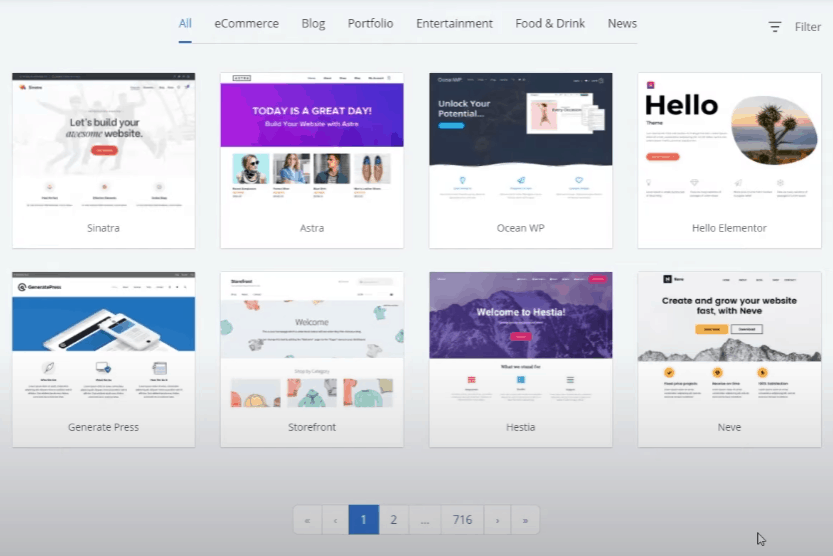The height and width of the screenshot is (556, 833).
Task: Go to first page of themes
Action: point(307,520)
